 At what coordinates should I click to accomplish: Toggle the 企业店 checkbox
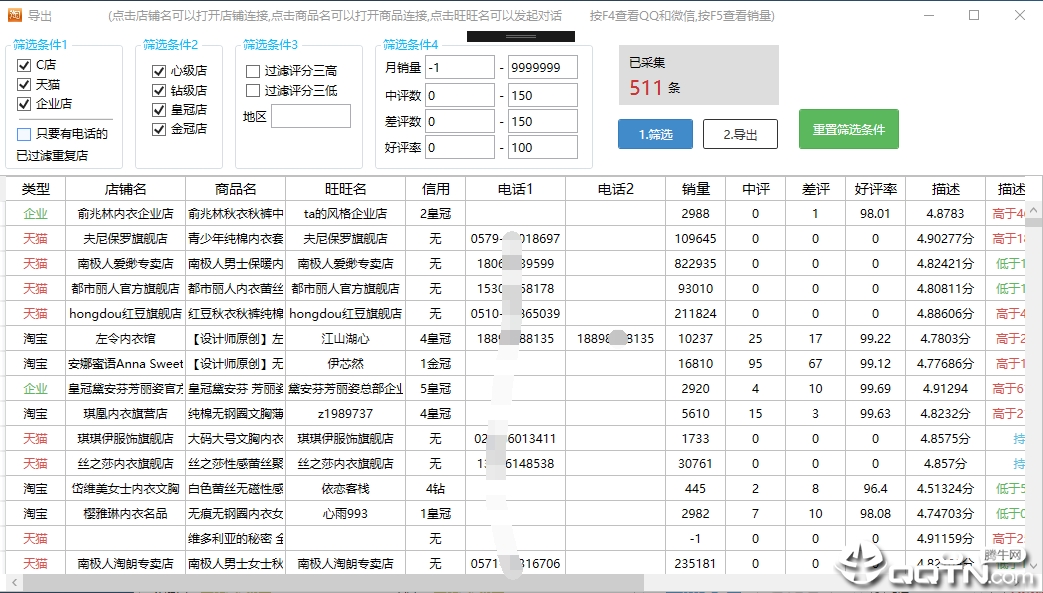[x=24, y=104]
